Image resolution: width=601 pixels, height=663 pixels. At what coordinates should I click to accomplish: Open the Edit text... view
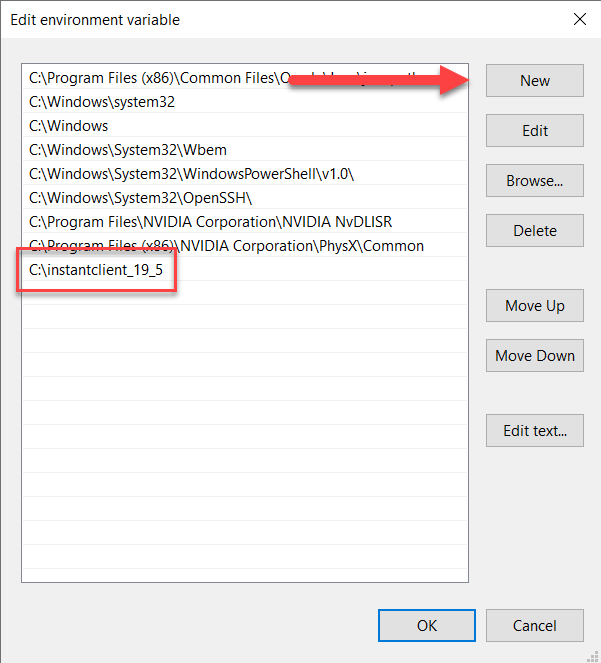coord(534,431)
